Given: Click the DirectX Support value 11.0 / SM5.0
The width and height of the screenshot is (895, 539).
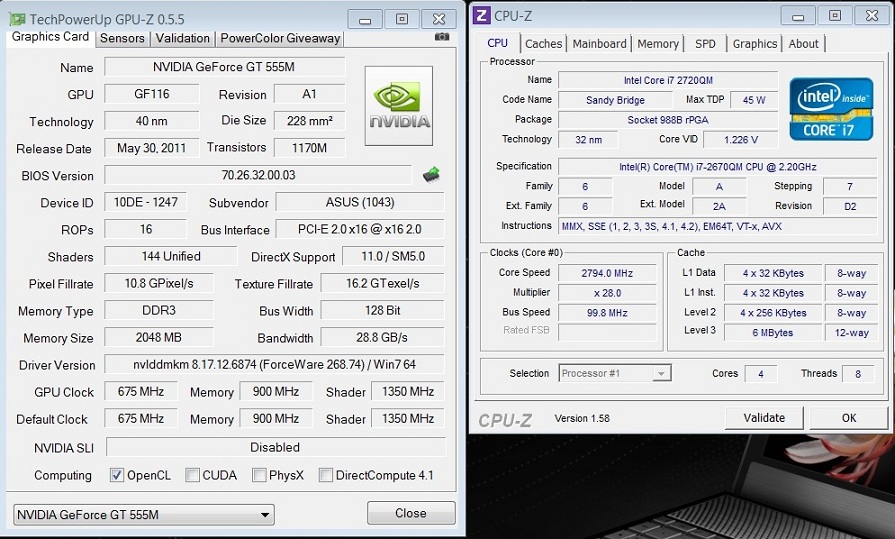Looking at the screenshot, I should [393, 256].
